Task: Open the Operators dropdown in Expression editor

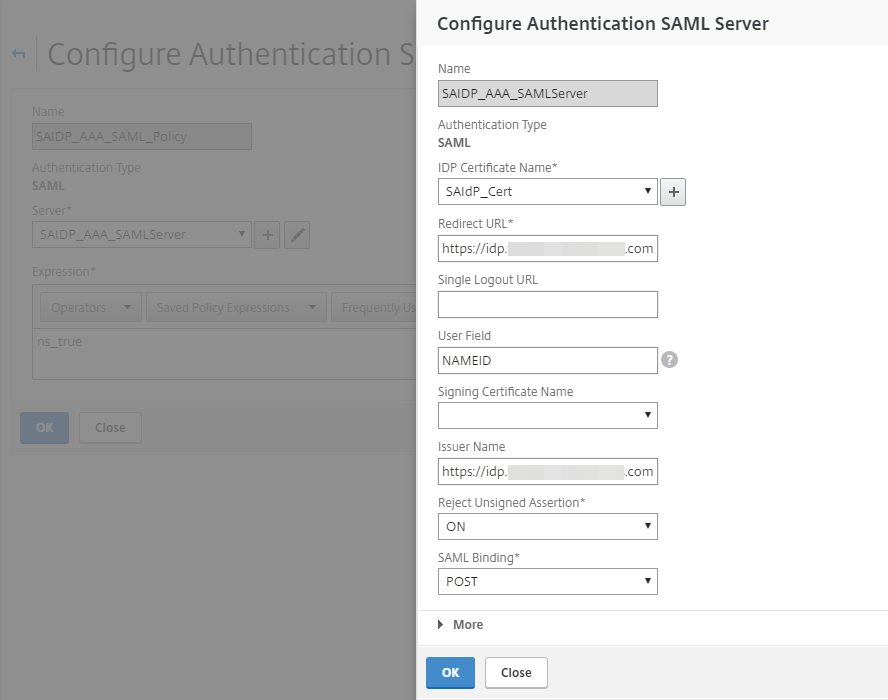Action: [x=90, y=308]
